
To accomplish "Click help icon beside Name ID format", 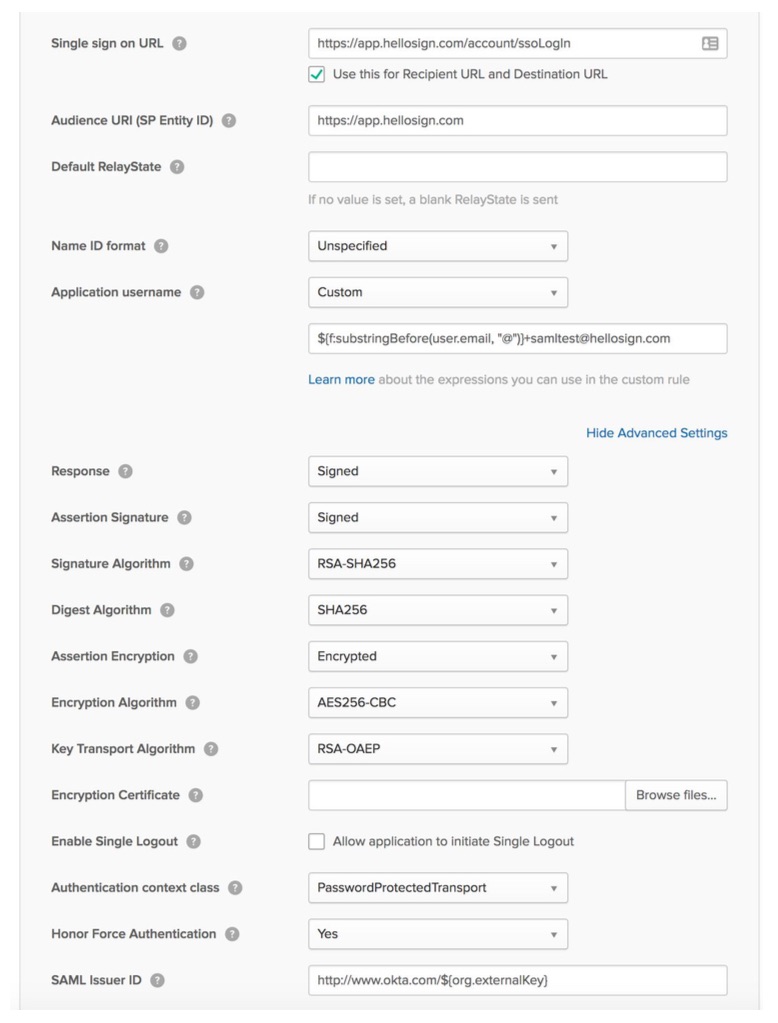I will point(161,246).
